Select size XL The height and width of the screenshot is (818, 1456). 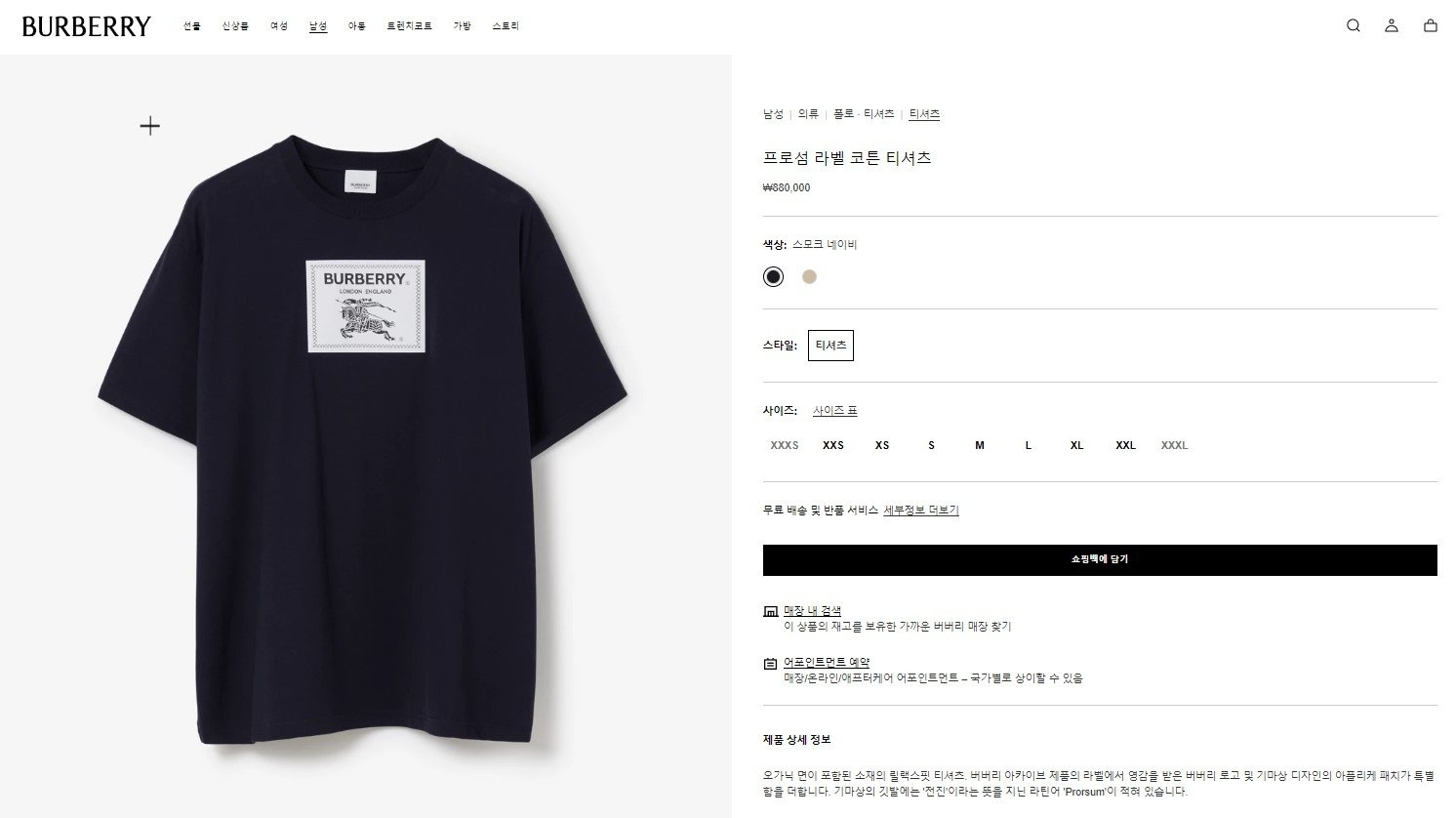tap(1076, 445)
